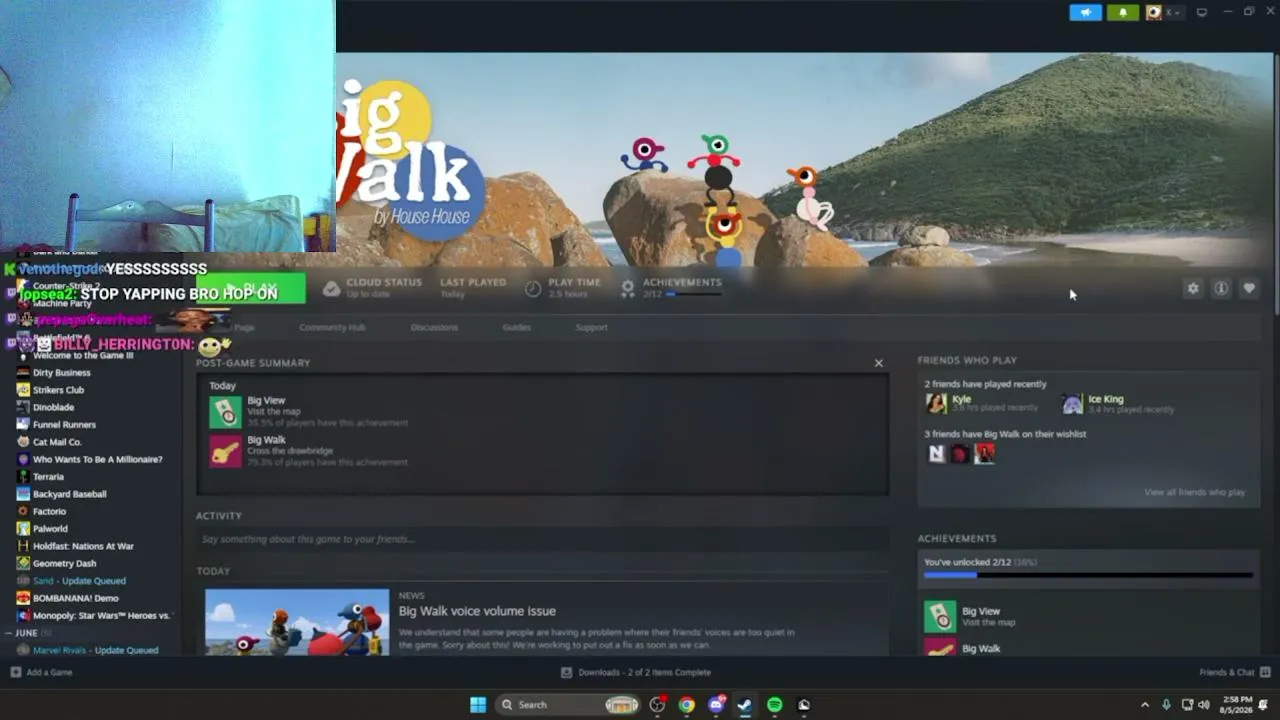The image size is (1280, 720).
Task: Select Holdfast: Nations At War
Action: point(83,546)
